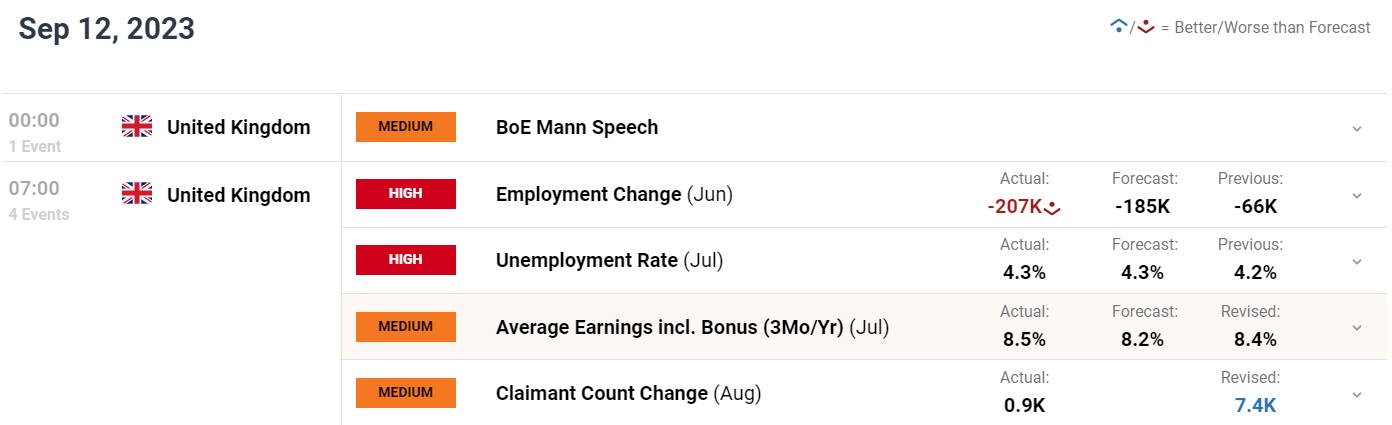Expand the Unemployment Rate (Jul) details chevron
The width and height of the screenshot is (1392, 425).
click(x=1357, y=261)
